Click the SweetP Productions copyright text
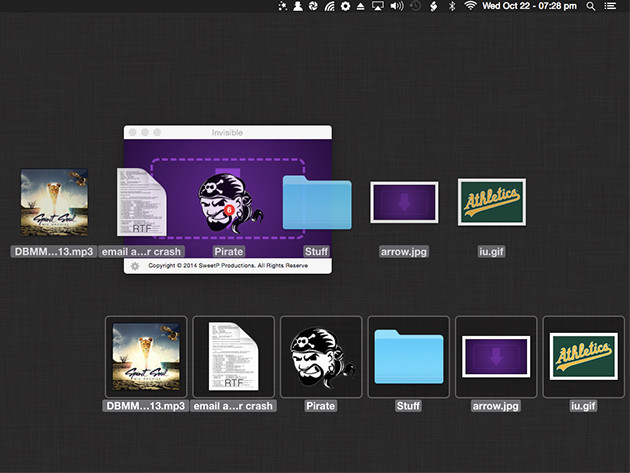This screenshot has width=630, height=473. coord(226,266)
